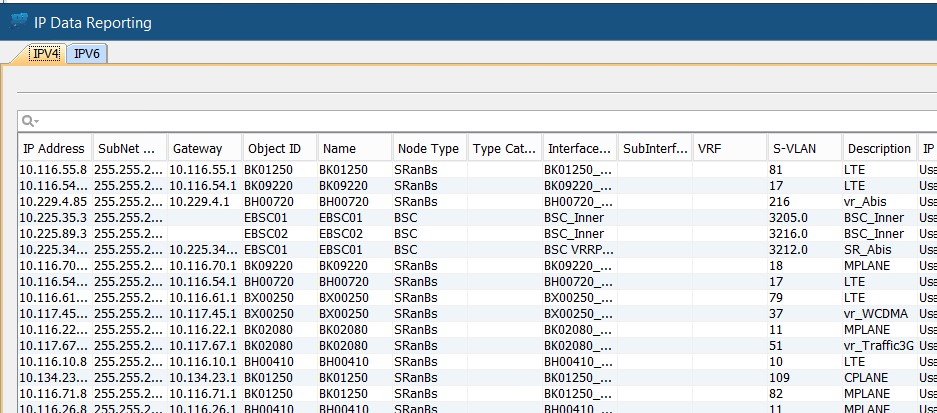
Task: Click the Object ID column header
Action: (x=277, y=148)
